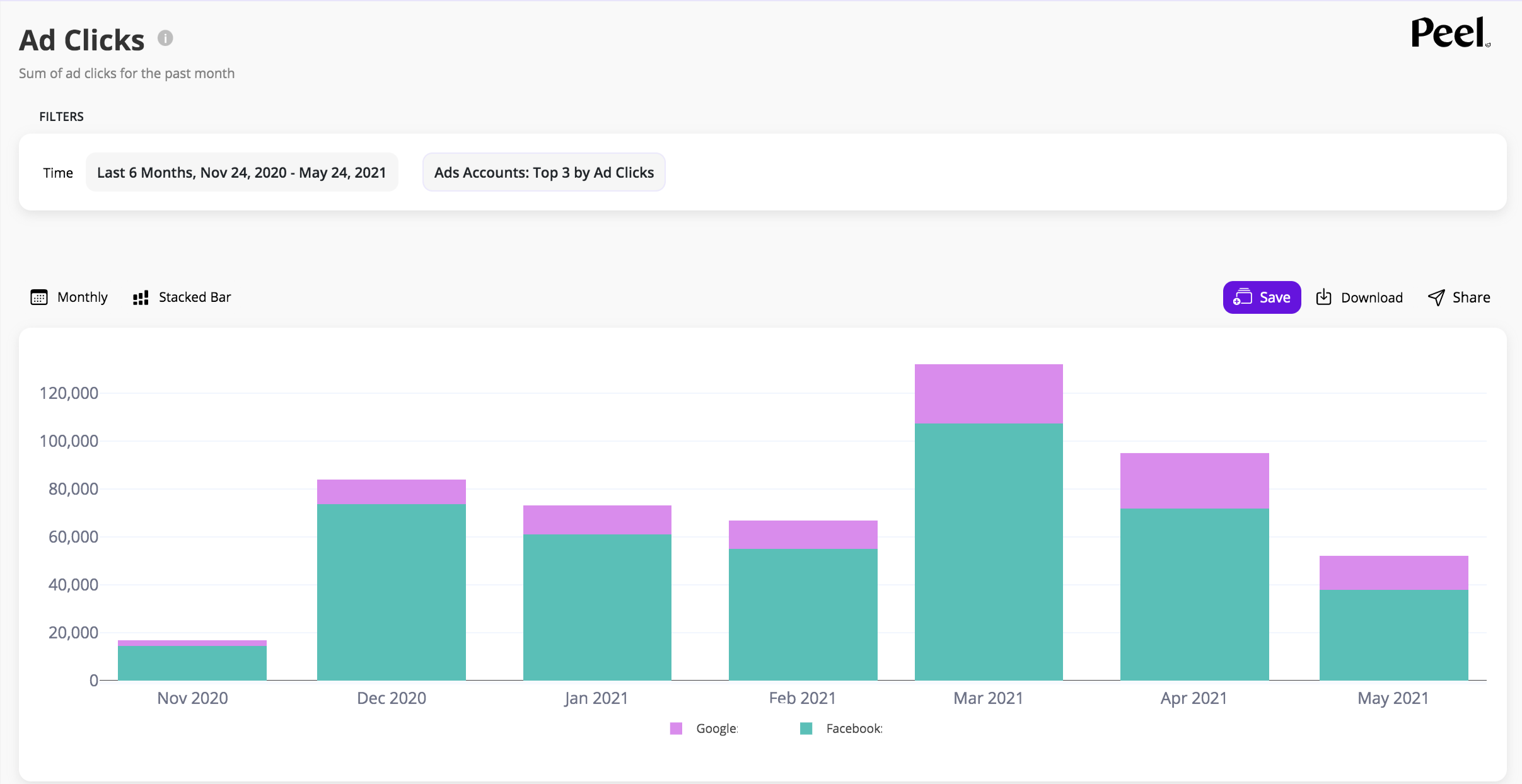This screenshot has height=784, width=1522.
Task: Click the Share paper plane icon
Action: click(x=1436, y=297)
